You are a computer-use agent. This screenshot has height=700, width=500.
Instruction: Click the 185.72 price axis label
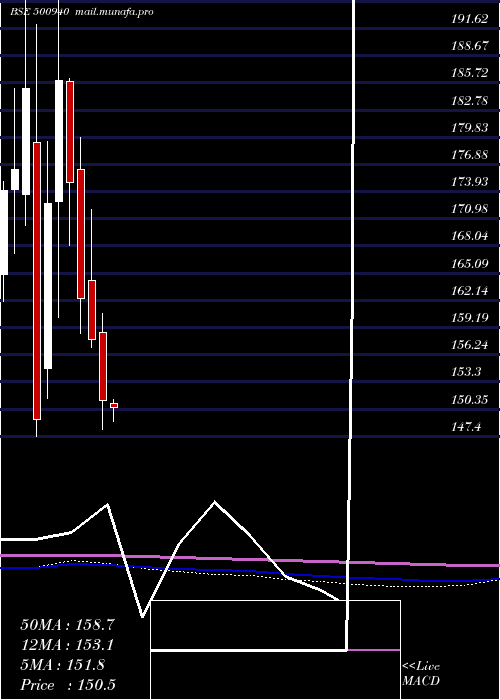click(x=469, y=73)
